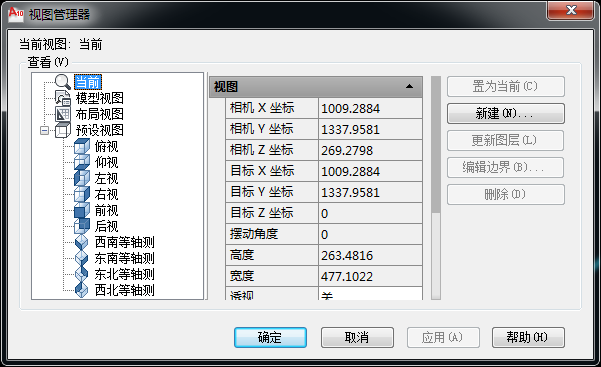601x367 pixels.
Task: Select 预设视图 label in the tree
Action: (x=100, y=130)
